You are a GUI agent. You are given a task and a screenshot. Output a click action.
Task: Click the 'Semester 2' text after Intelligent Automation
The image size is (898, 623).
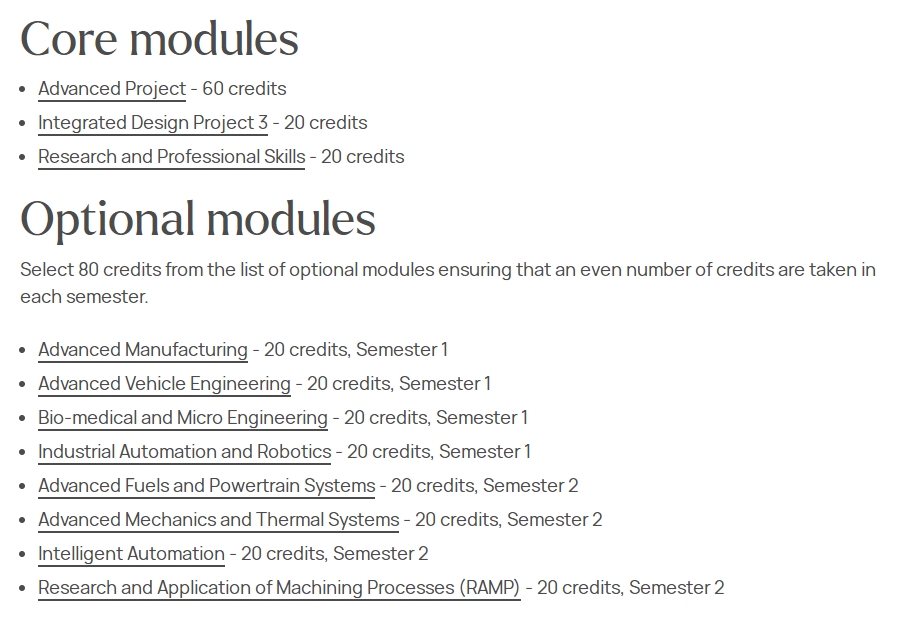(380, 554)
